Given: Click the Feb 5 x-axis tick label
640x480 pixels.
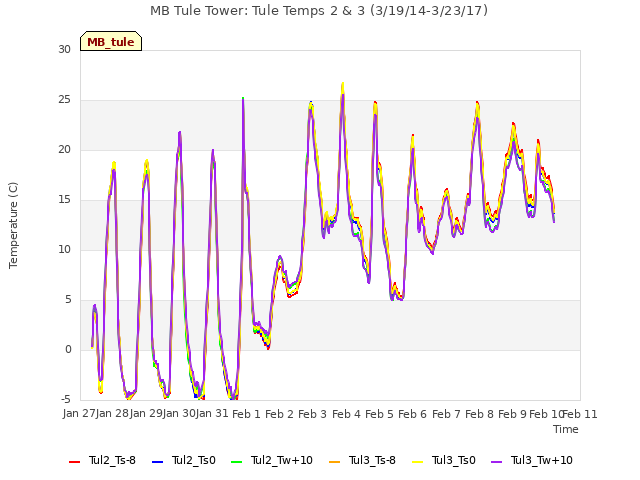Looking at the screenshot, I should pyautogui.click(x=379, y=414).
